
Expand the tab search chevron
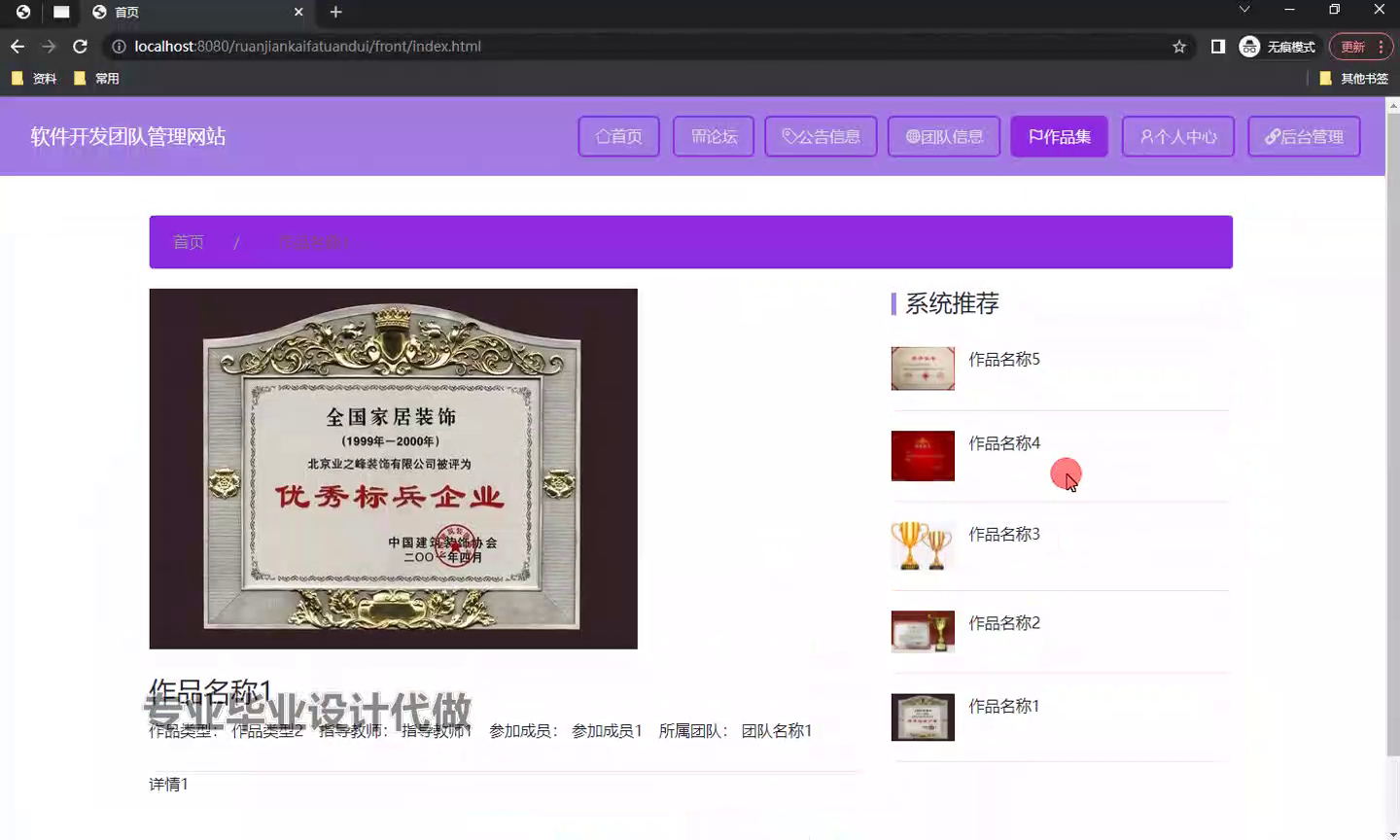pyautogui.click(x=1243, y=10)
